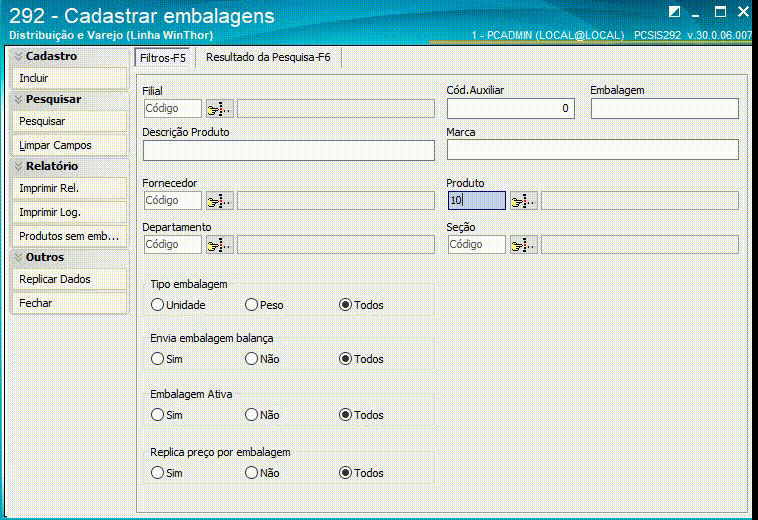Clear fields with Limpar Campos

[x=70, y=145]
